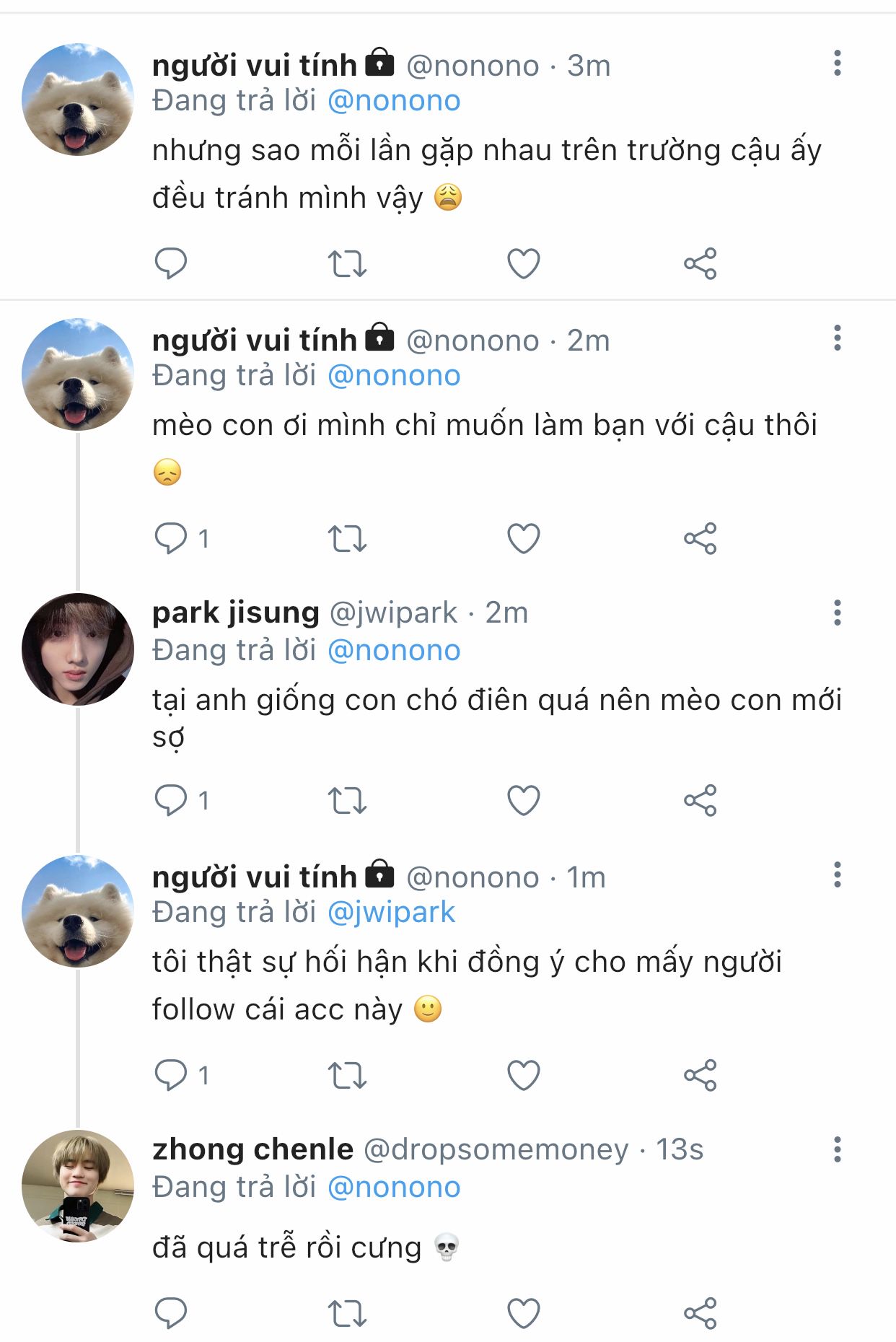Like the 'tôi thật sự hối hận' tweet

click(524, 1075)
